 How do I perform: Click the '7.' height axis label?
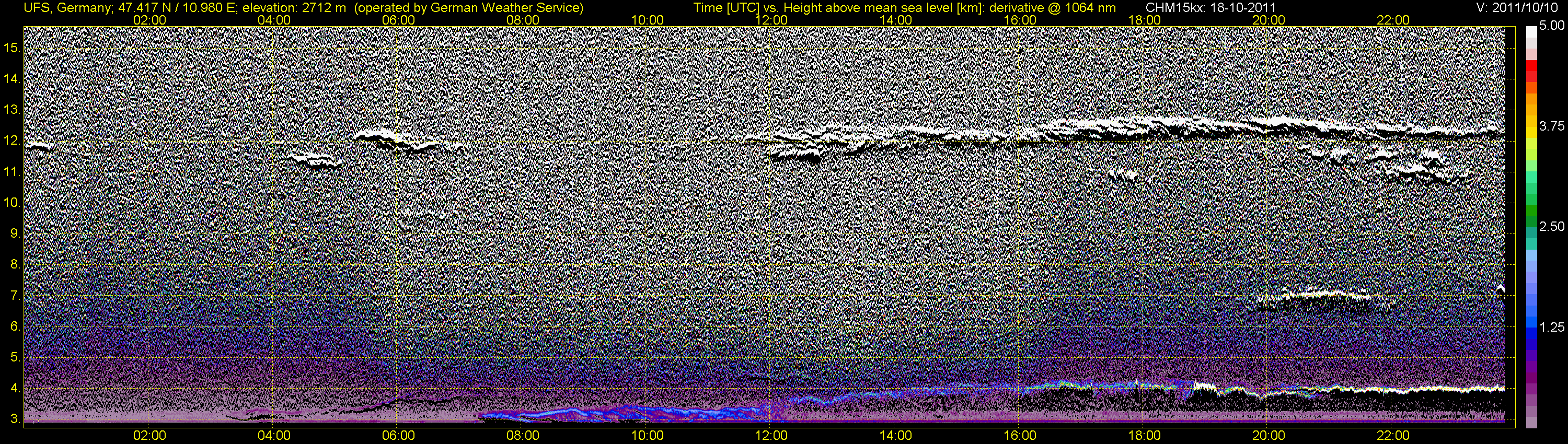(15, 296)
